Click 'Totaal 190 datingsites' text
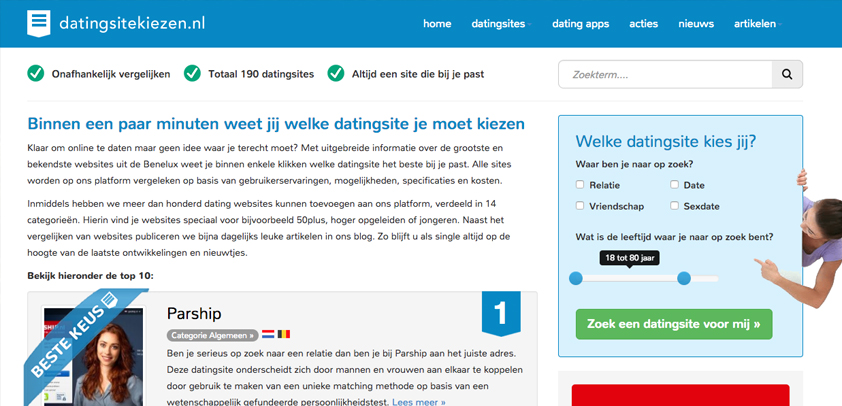Viewport: 842px width, 406px height. coord(261,74)
